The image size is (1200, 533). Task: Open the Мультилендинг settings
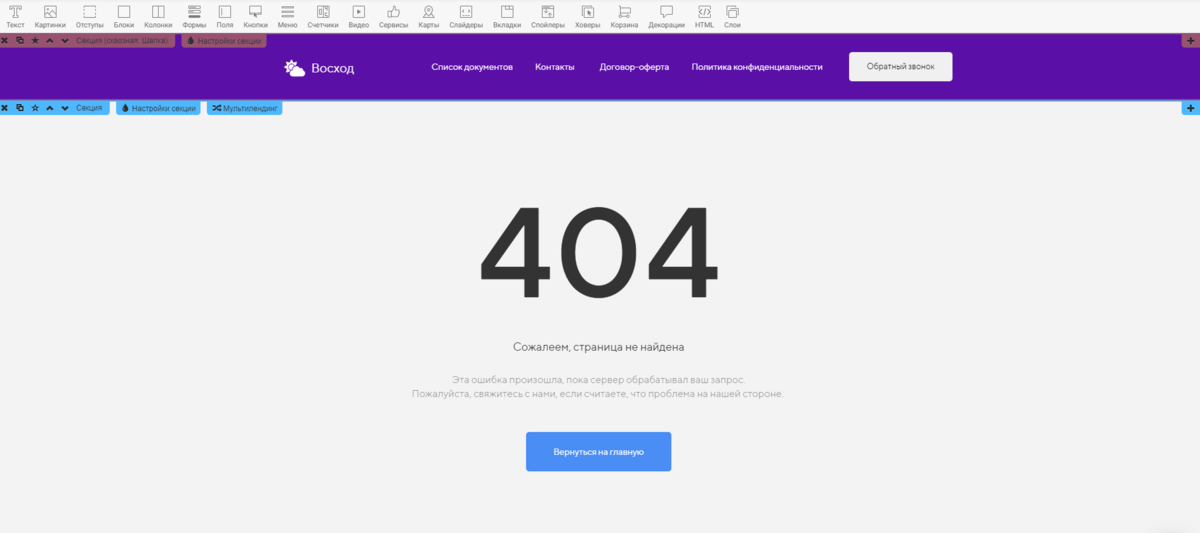(x=245, y=108)
